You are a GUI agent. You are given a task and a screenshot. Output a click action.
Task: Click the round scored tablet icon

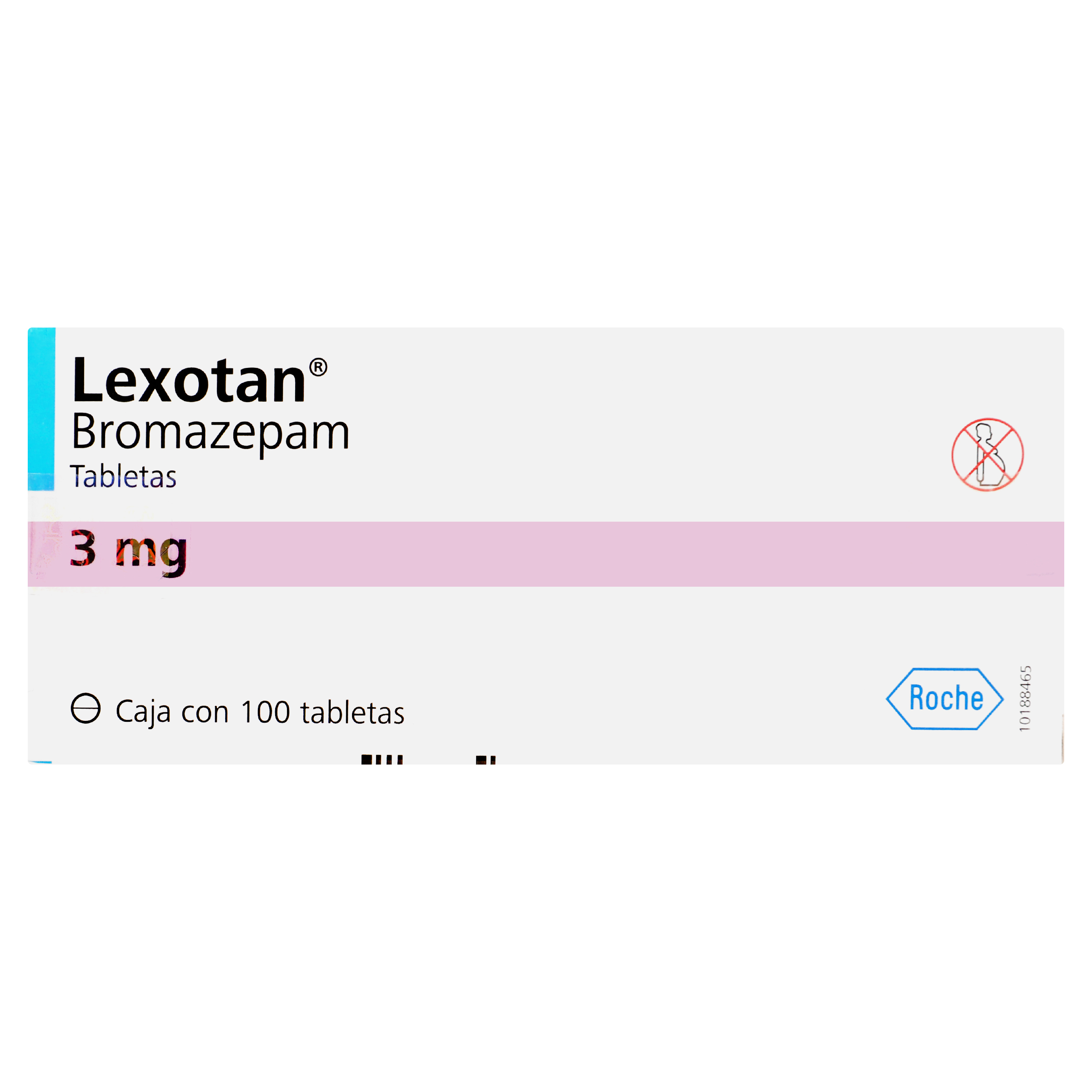tap(86, 708)
